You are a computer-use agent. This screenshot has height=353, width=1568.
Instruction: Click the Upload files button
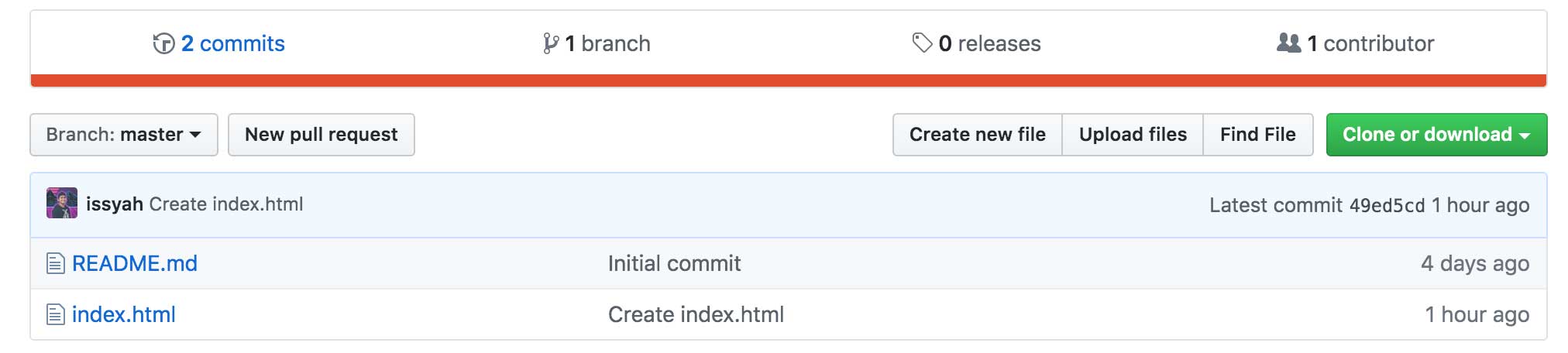click(1133, 135)
